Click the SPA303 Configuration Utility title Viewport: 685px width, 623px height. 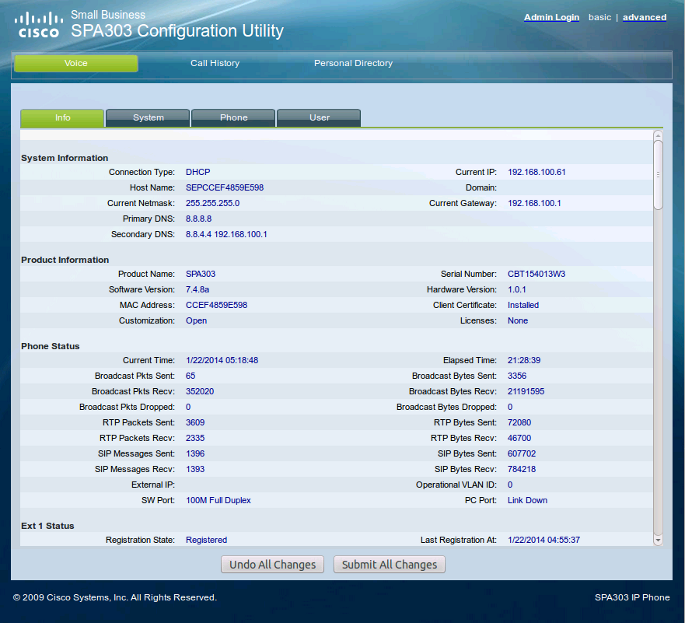tap(177, 31)
